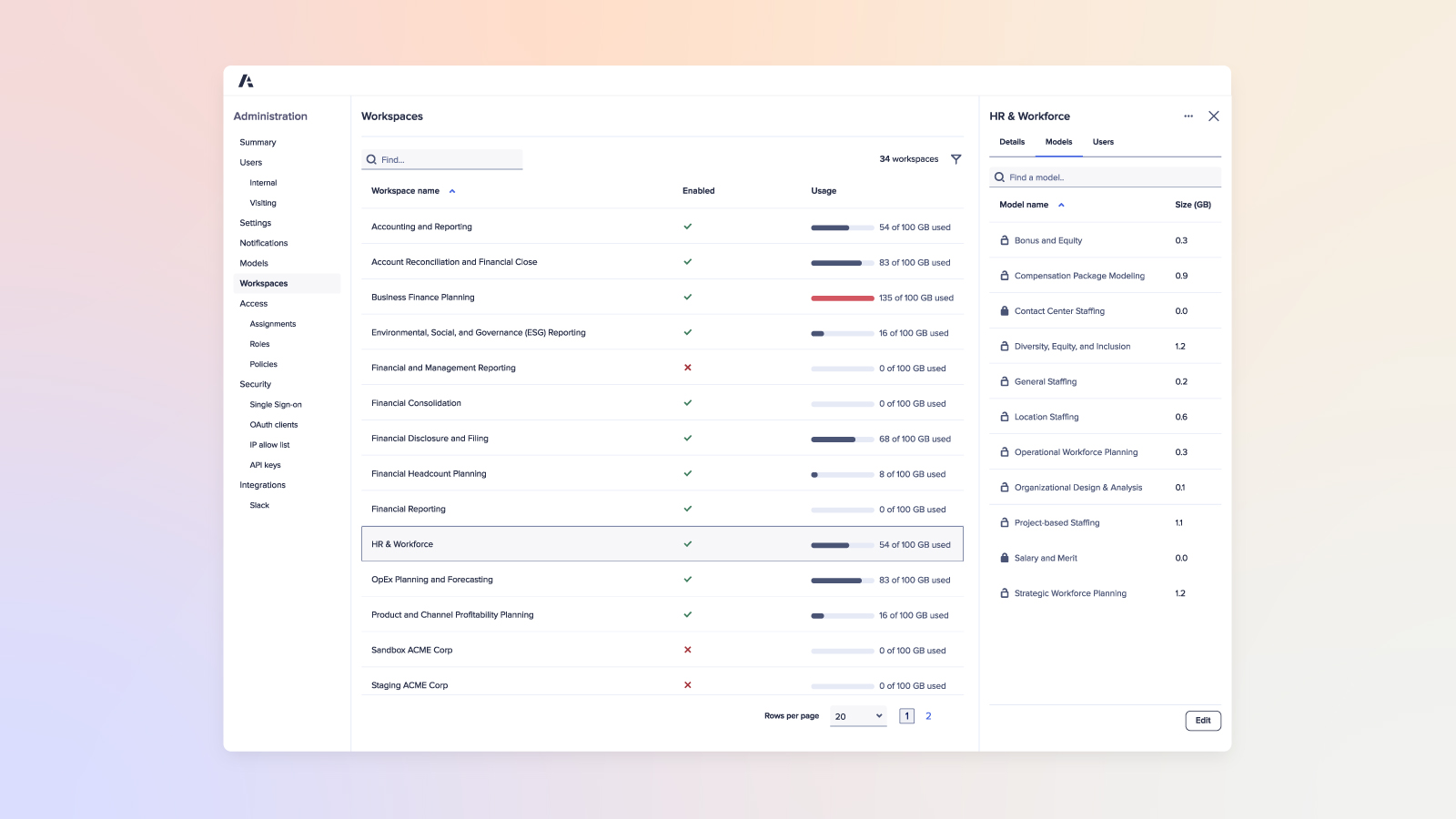Open the workspaces filter funnel icon

[x=956, y=159]
